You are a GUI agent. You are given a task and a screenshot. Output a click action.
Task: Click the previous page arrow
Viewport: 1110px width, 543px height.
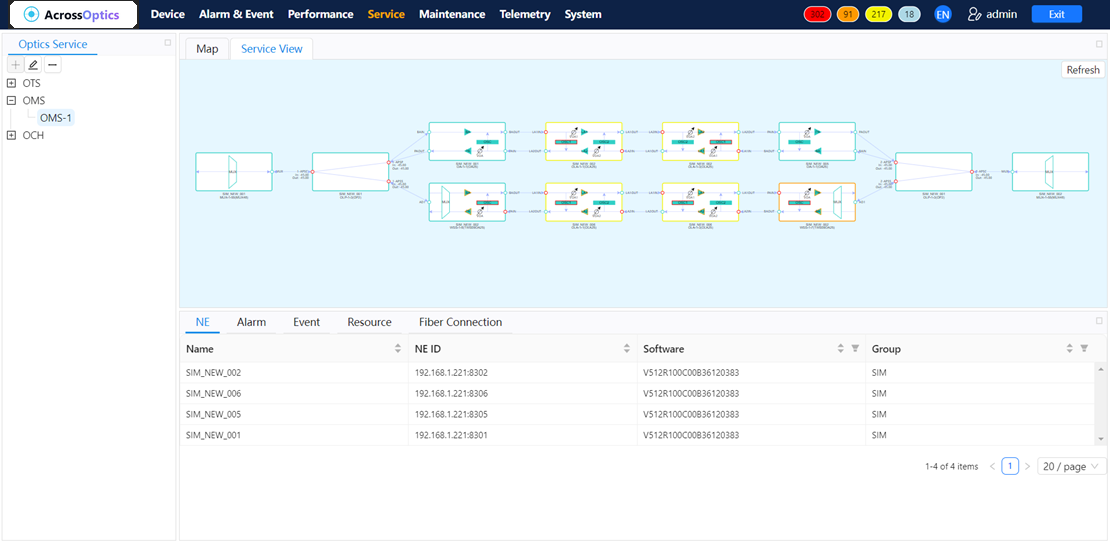(992, 467)
